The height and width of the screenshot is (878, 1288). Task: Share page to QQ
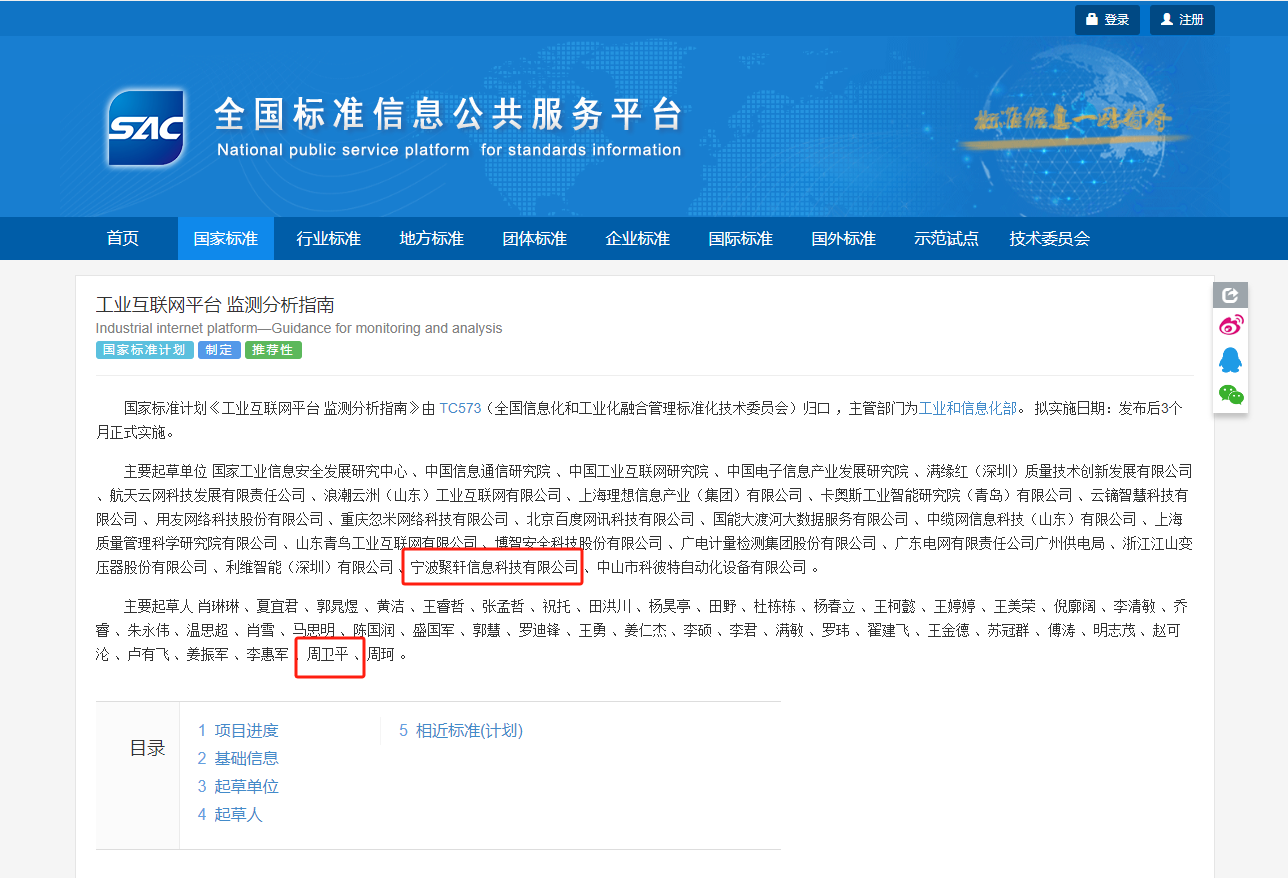pos(1231,360)
